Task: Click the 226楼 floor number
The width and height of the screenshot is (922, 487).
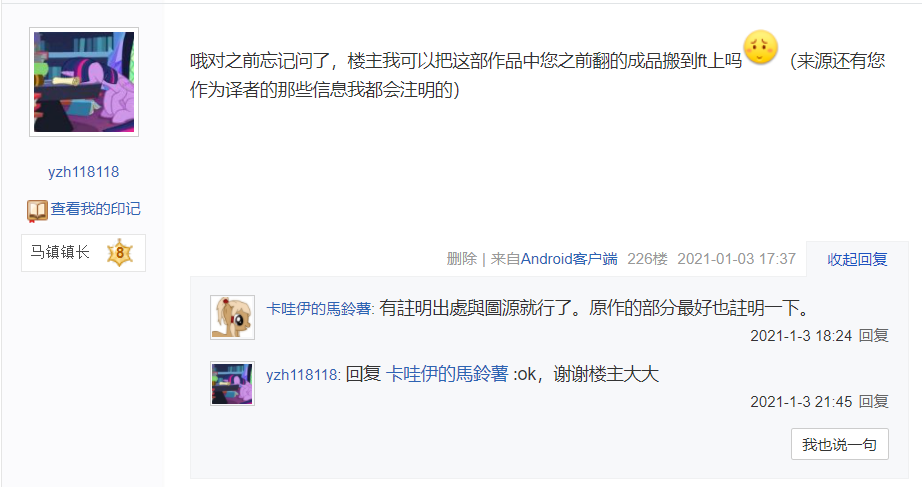Action: (x=647, y=259)
